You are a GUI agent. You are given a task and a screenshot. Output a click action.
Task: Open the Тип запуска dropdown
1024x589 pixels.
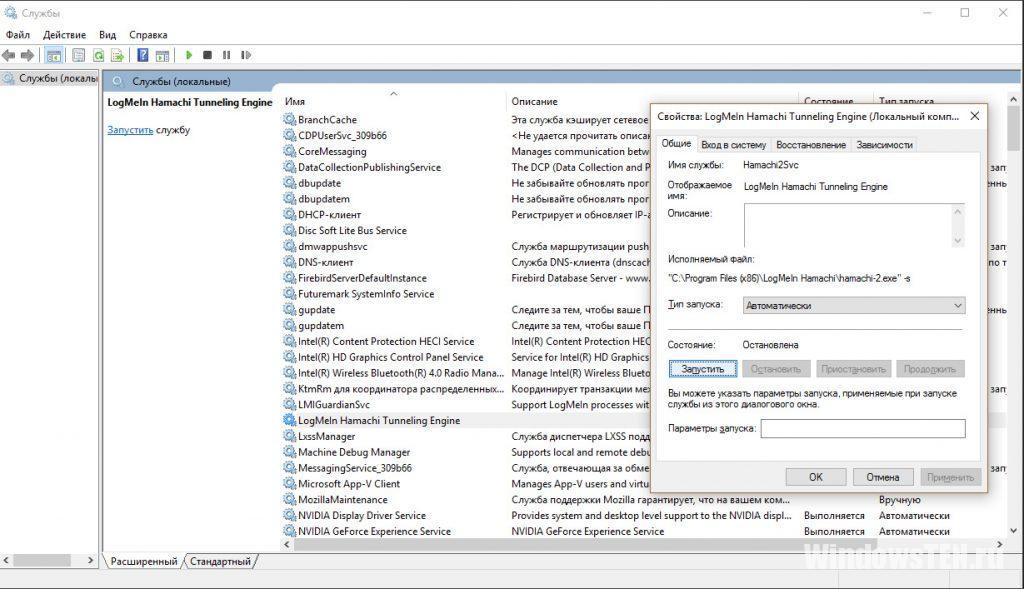(854, 305)
